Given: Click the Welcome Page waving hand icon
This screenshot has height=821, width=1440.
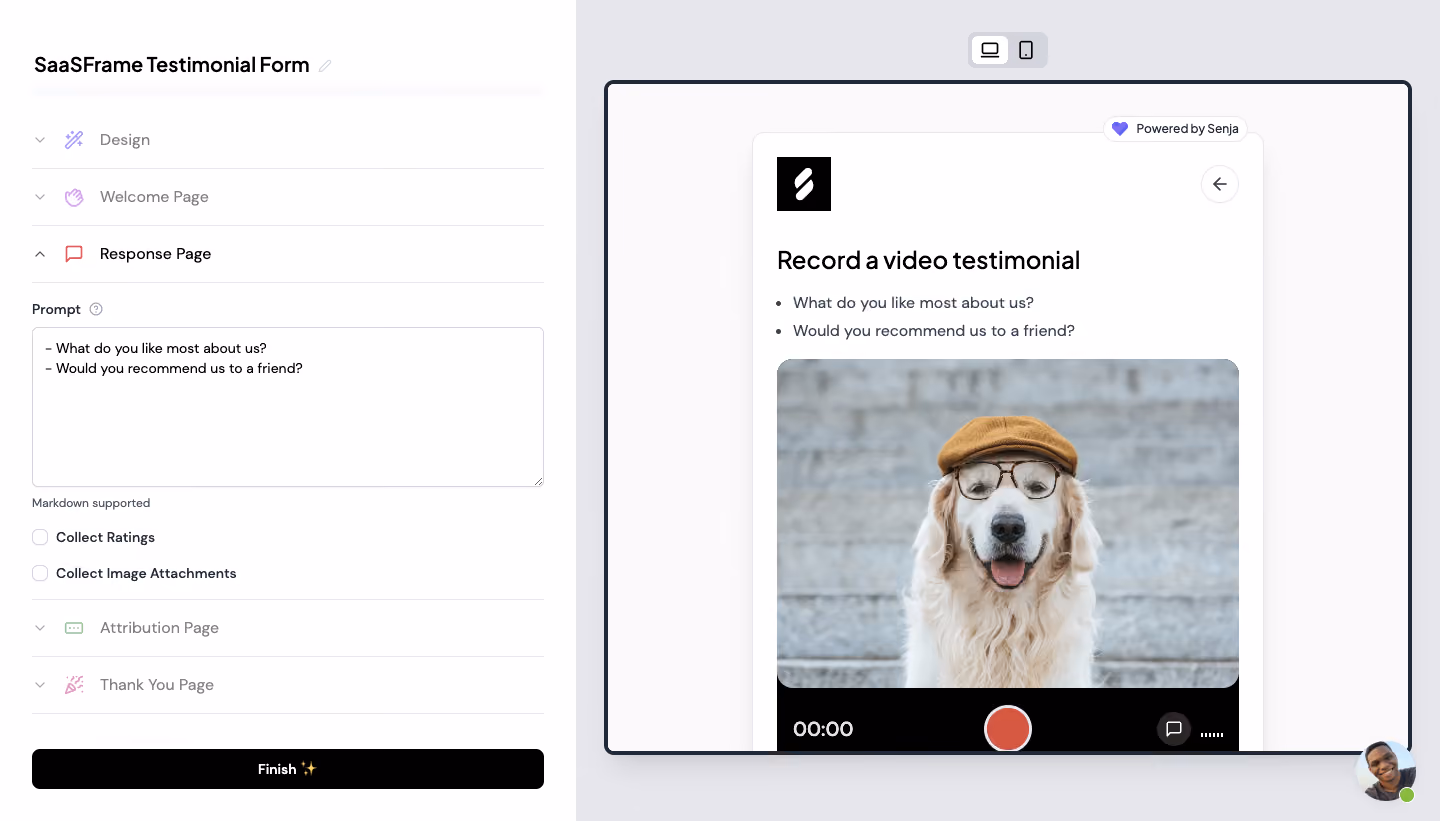Looking at the screenshot, I should pos(74,197).
